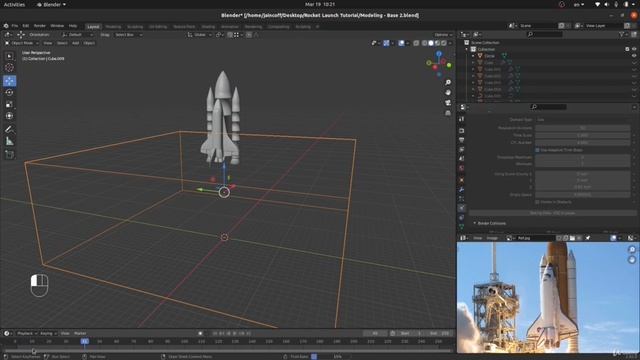Open Activities overview in top bar
Screen dimensions: 640x360
coord(14,4)
